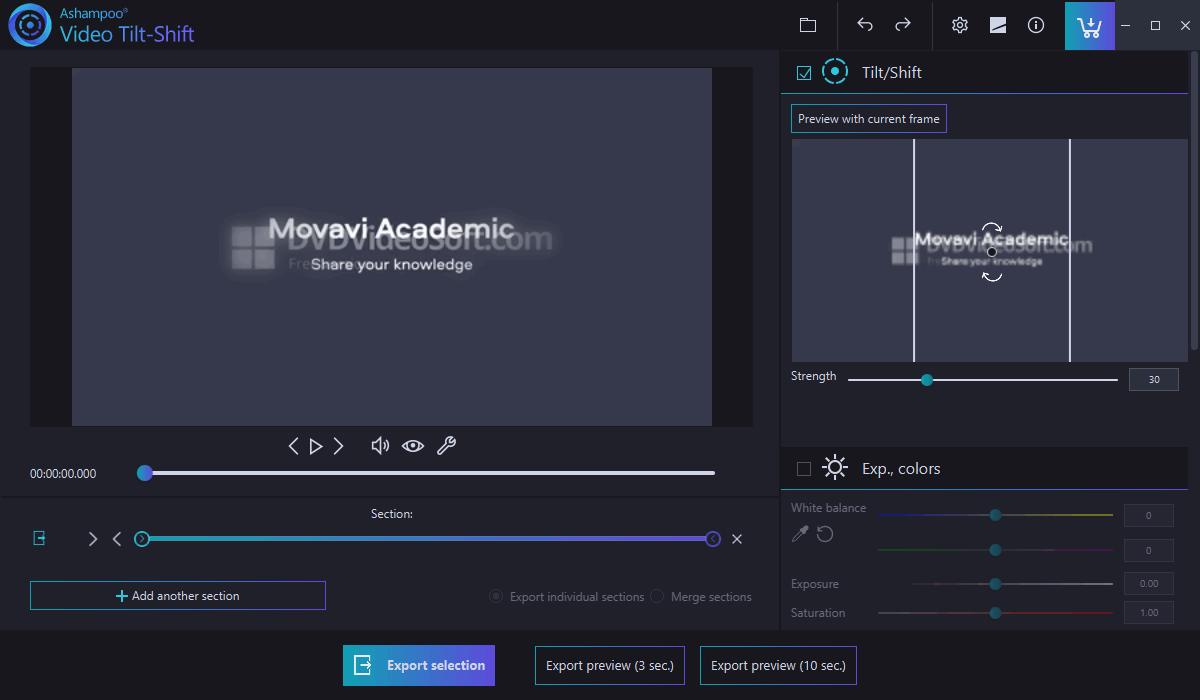The height and width of the screenshot is (700, 1200).
Task: Click Export selection button
Action: click(x=419, y=665)
